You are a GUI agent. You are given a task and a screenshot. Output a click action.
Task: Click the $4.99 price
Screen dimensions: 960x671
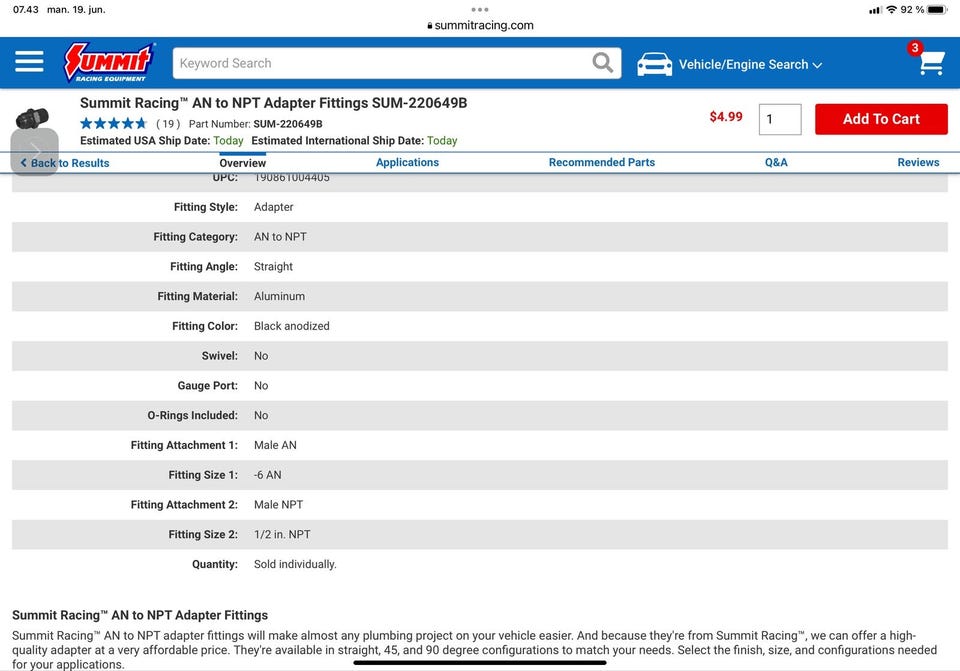[x=726, y=117]
